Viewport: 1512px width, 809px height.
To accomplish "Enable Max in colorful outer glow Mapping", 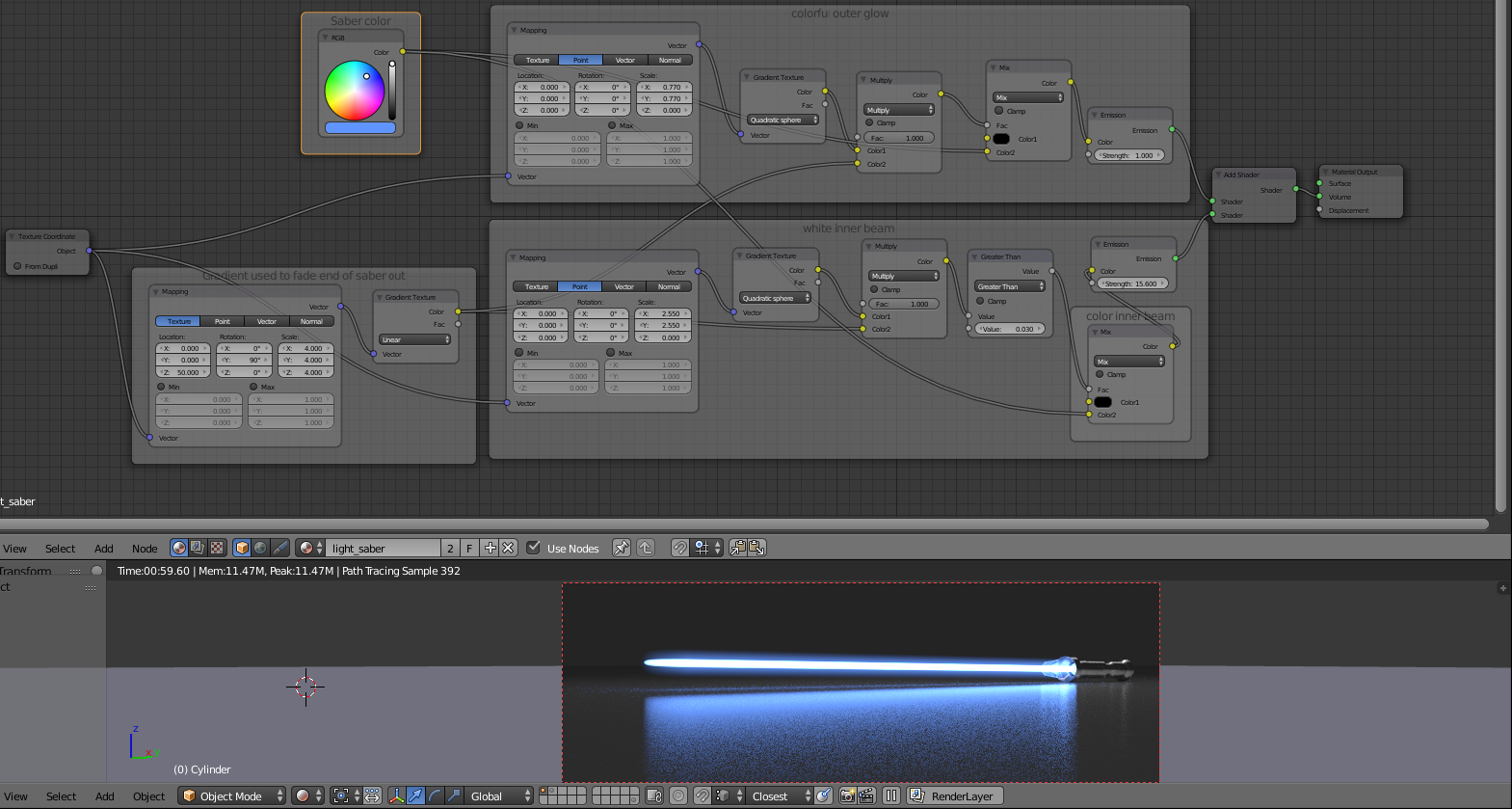I will point(612,125).
